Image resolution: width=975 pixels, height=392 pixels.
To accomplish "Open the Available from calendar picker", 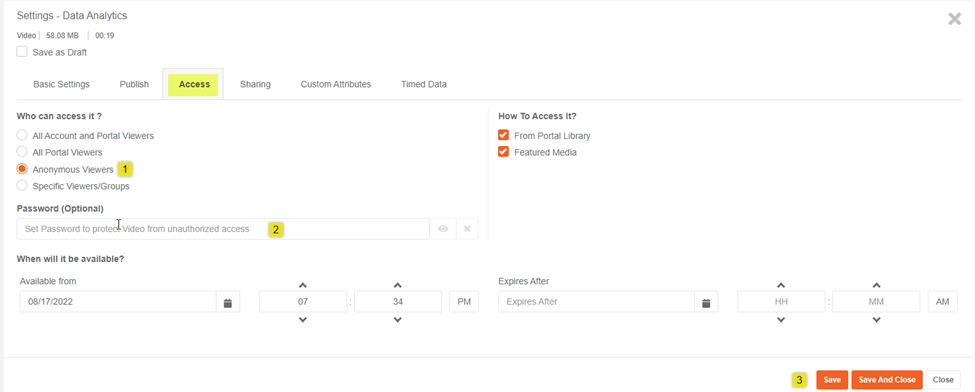I will click(228, 302).
